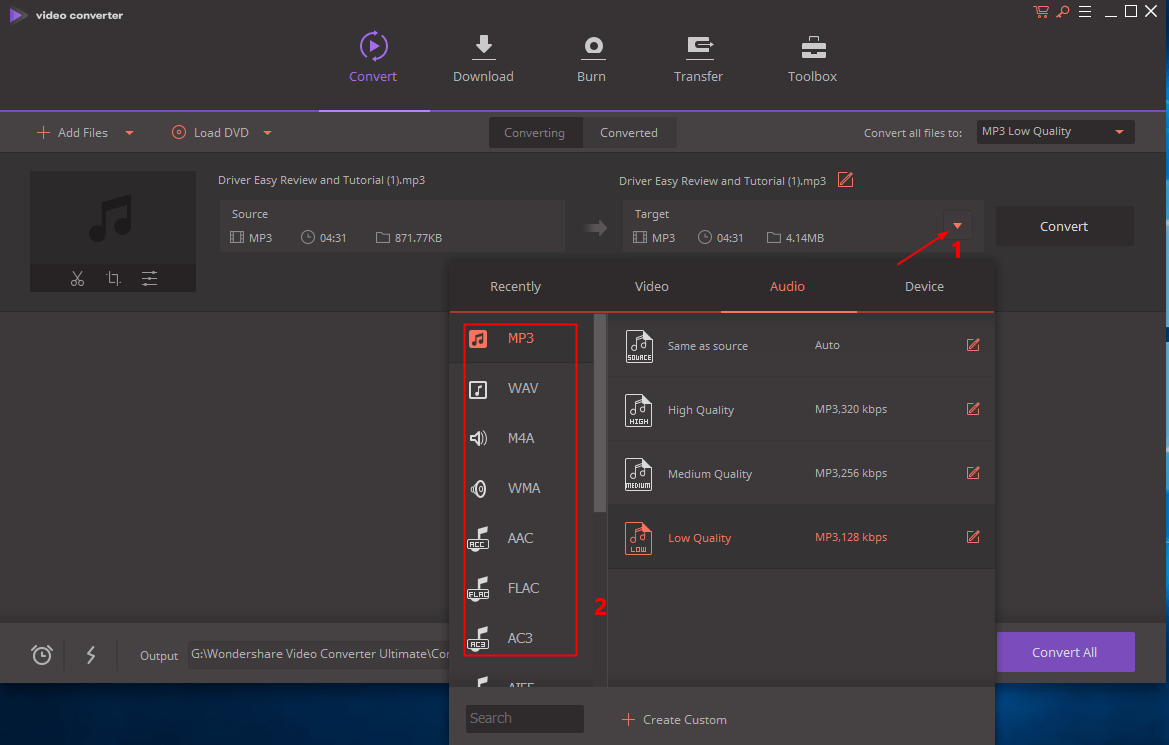Click the key registration icon
This screenshot has height=745, width=1169.
click(x=1063, y=11)
